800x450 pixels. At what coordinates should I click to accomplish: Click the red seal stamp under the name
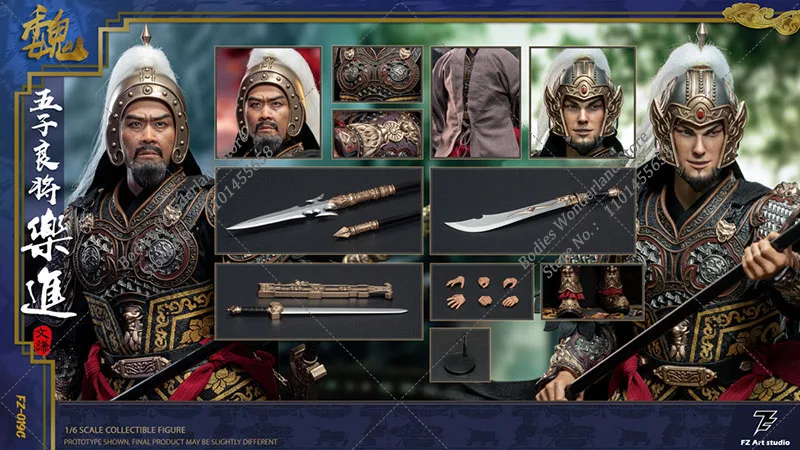[x=42, y=341]
